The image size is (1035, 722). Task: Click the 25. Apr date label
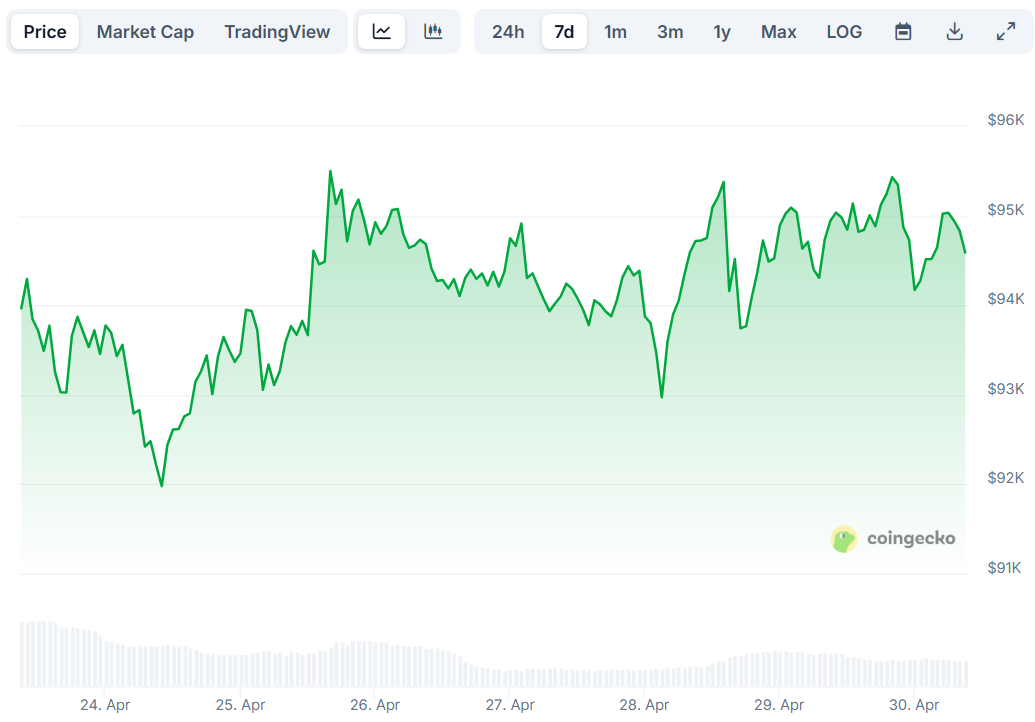point(240,705)
